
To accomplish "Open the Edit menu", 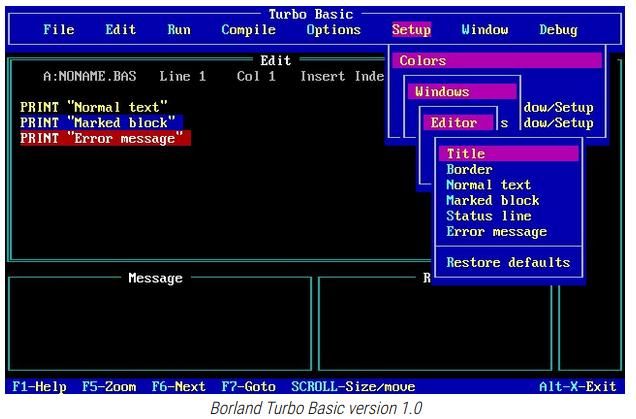I will (120, 30).
